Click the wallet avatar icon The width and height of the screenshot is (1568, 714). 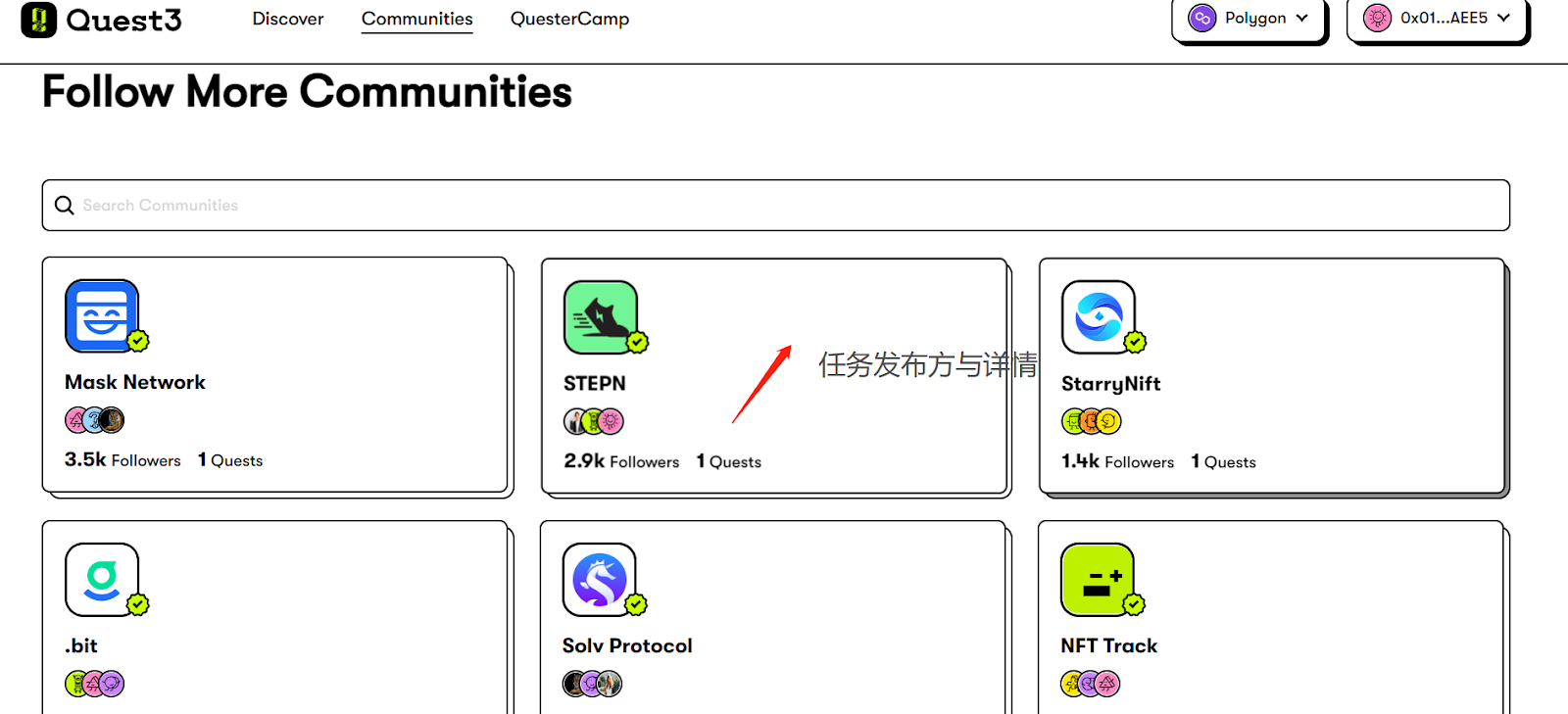pyautogui.click(x=1377, y=18)
